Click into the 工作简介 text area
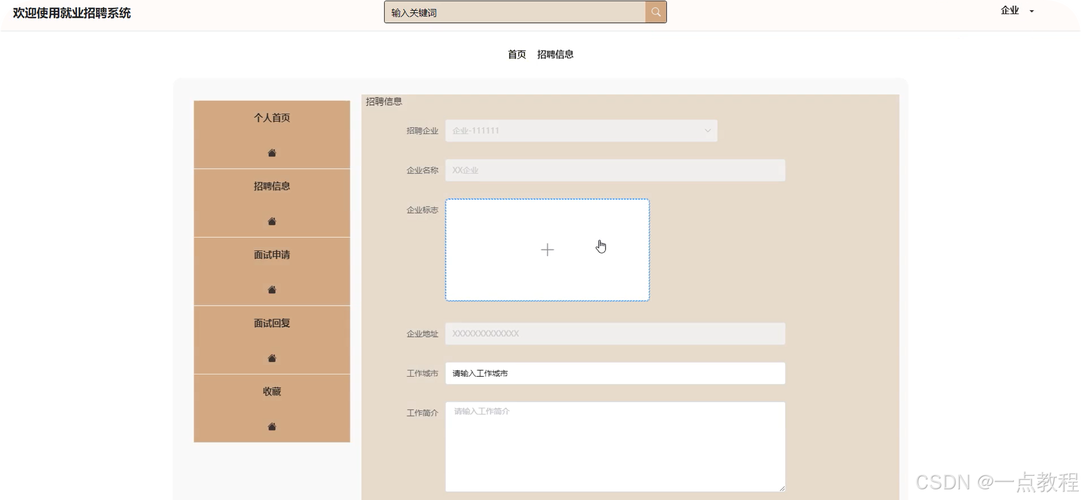 coord(615,446)
